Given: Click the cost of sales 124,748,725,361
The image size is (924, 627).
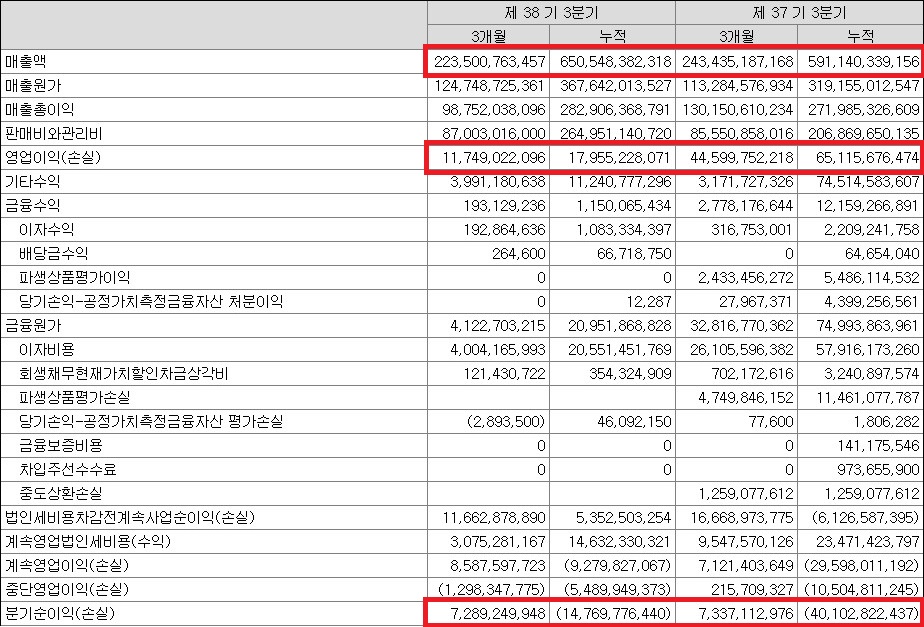Looking at the screenshot, I should 490,85.
